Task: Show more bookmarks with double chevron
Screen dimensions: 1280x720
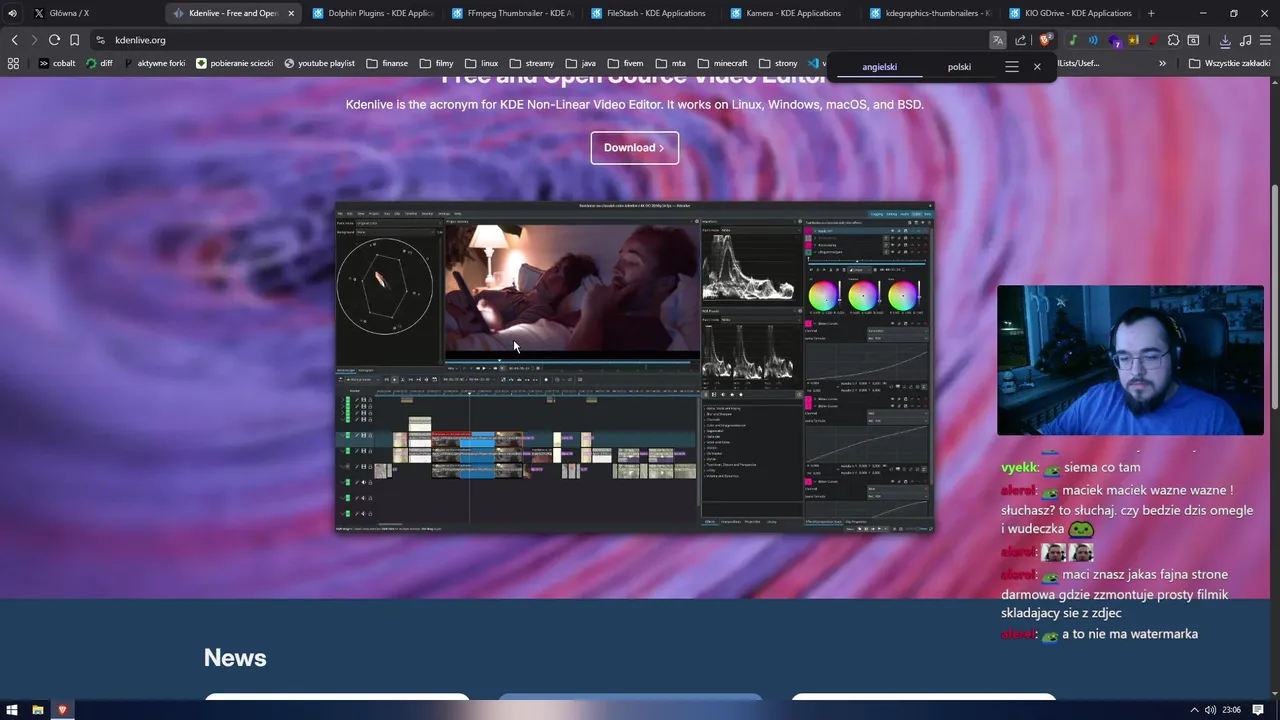Action: pos(1162,63)
